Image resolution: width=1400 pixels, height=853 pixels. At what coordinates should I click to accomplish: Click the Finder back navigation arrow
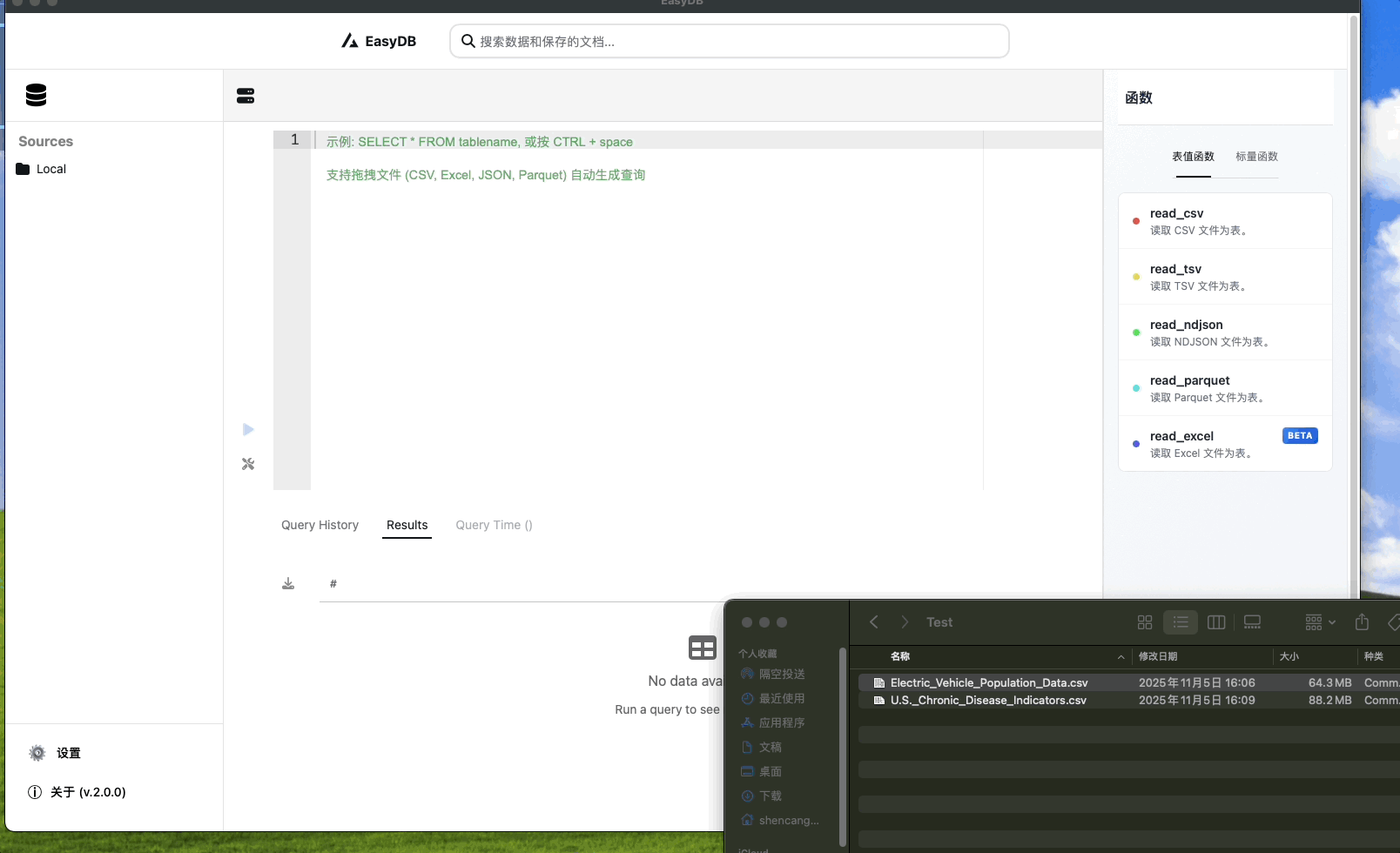coord(874,621)
